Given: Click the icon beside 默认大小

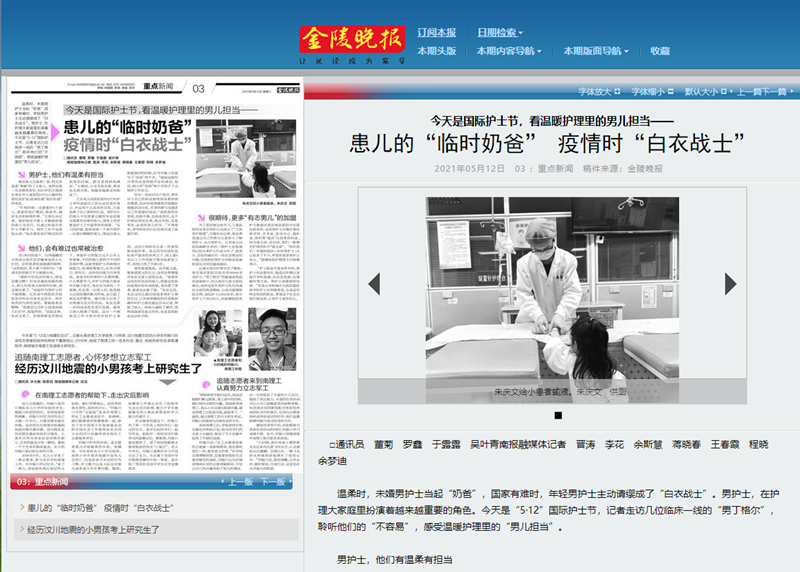Looking at the screenshot, I should coord(723,91).
